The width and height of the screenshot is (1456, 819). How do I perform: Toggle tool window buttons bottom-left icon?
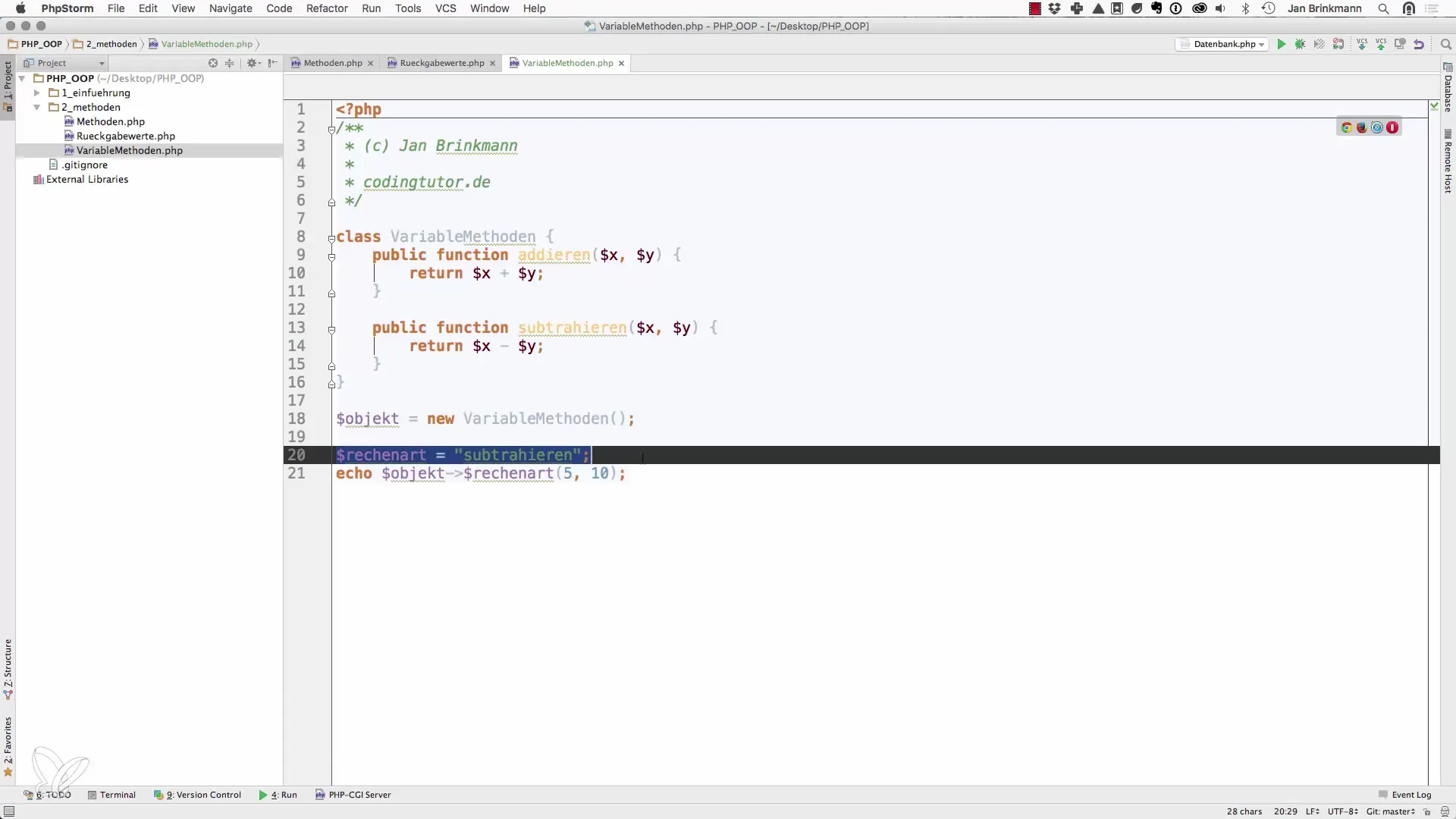[9, 811]
